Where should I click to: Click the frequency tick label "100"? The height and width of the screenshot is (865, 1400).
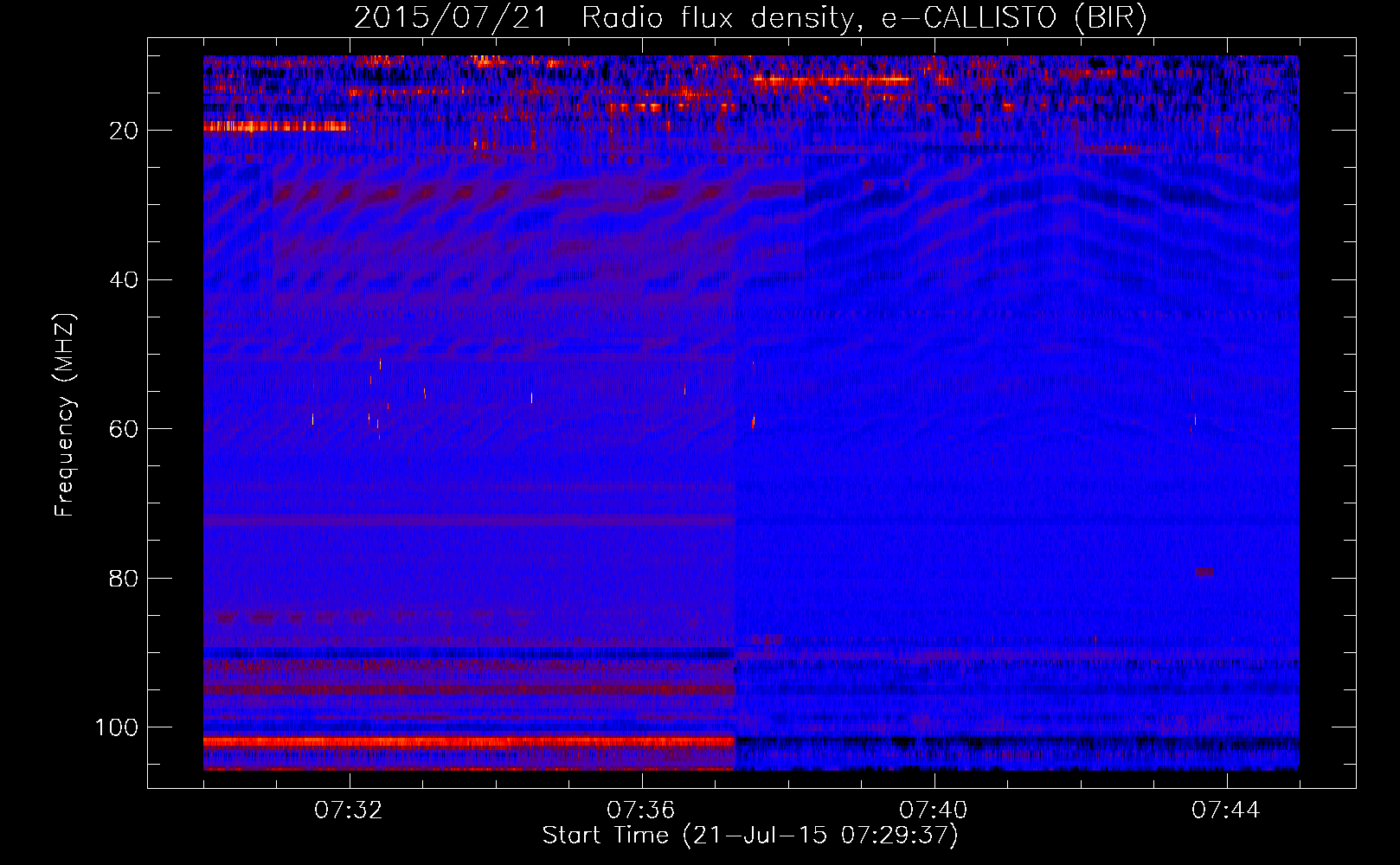[x=117, y=727]
